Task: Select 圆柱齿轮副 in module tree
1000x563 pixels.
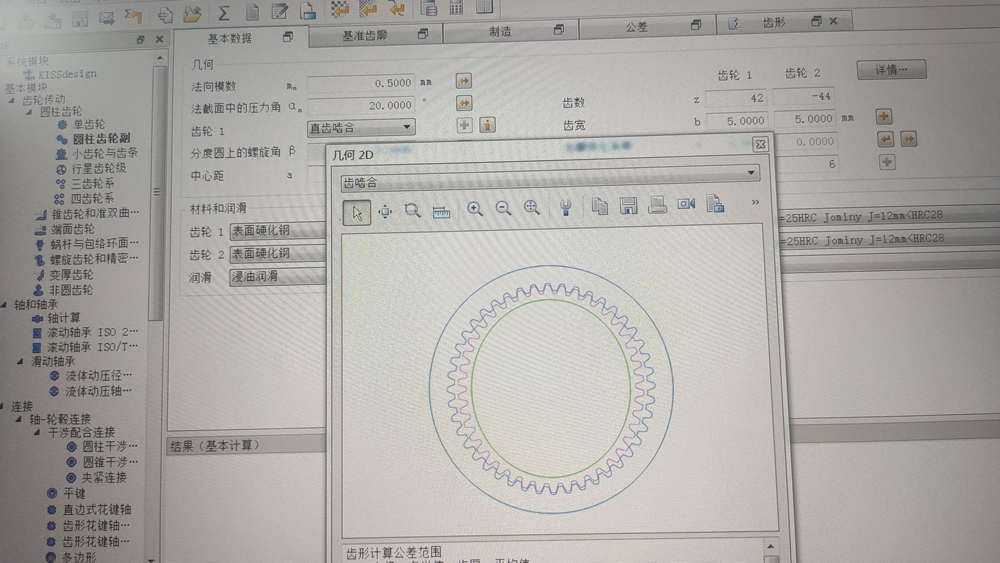Action: point(101,138)
